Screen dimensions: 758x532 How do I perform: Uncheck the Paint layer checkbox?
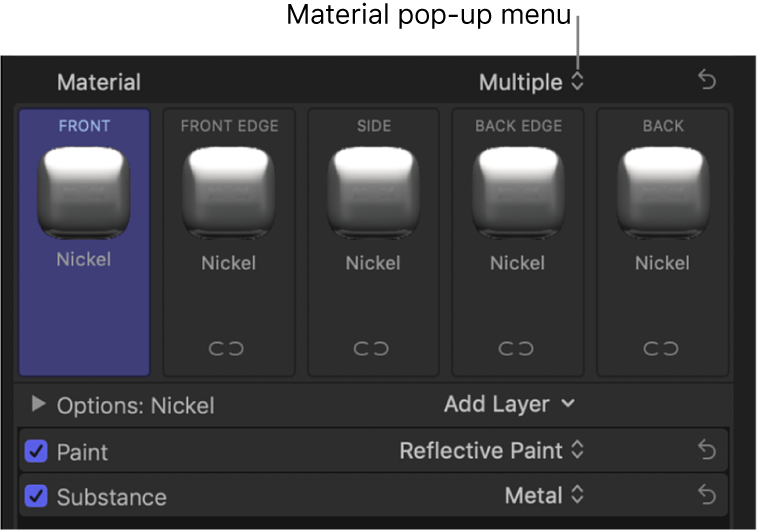(x=36, y=452)
